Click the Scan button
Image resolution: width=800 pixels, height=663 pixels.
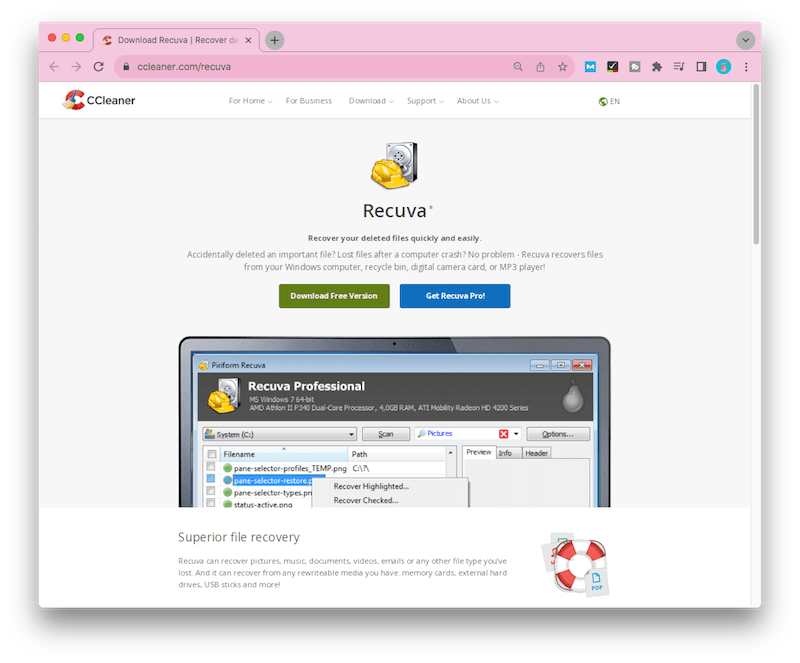(x=386, y=434)
